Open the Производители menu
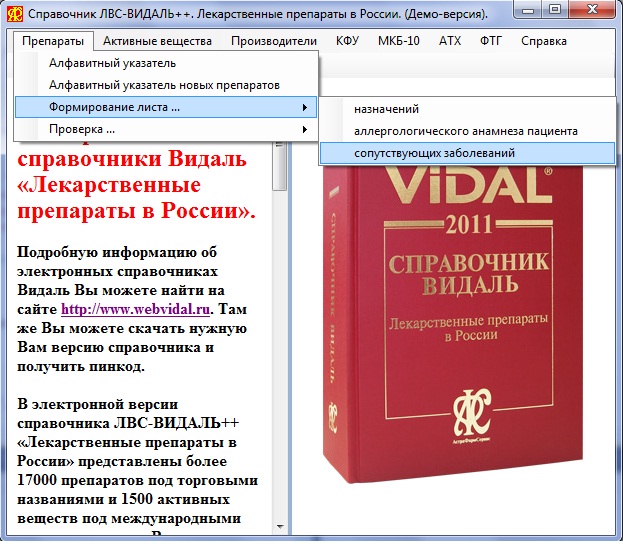Screen dimensions: 623x544 [x=274, y=41]
